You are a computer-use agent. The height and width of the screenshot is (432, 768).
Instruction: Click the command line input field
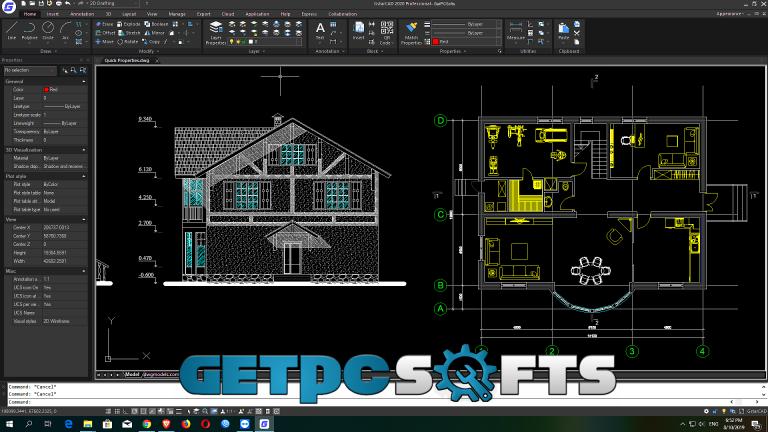tap(382, 402)
